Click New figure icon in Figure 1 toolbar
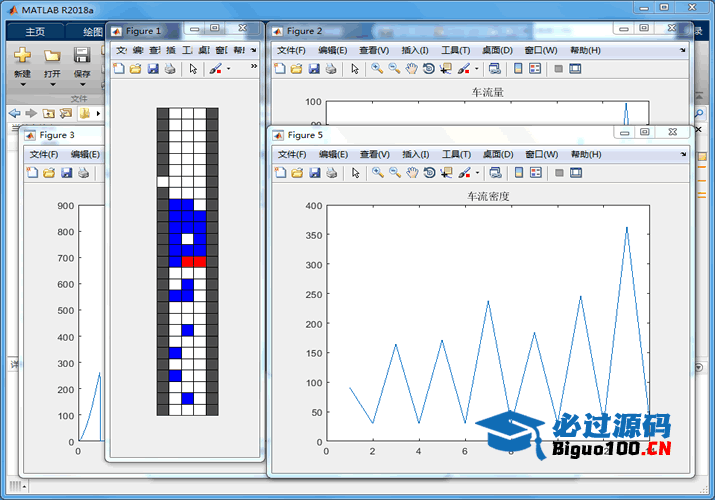The height and width of the screenshot is (500, 715). [119, 69]
